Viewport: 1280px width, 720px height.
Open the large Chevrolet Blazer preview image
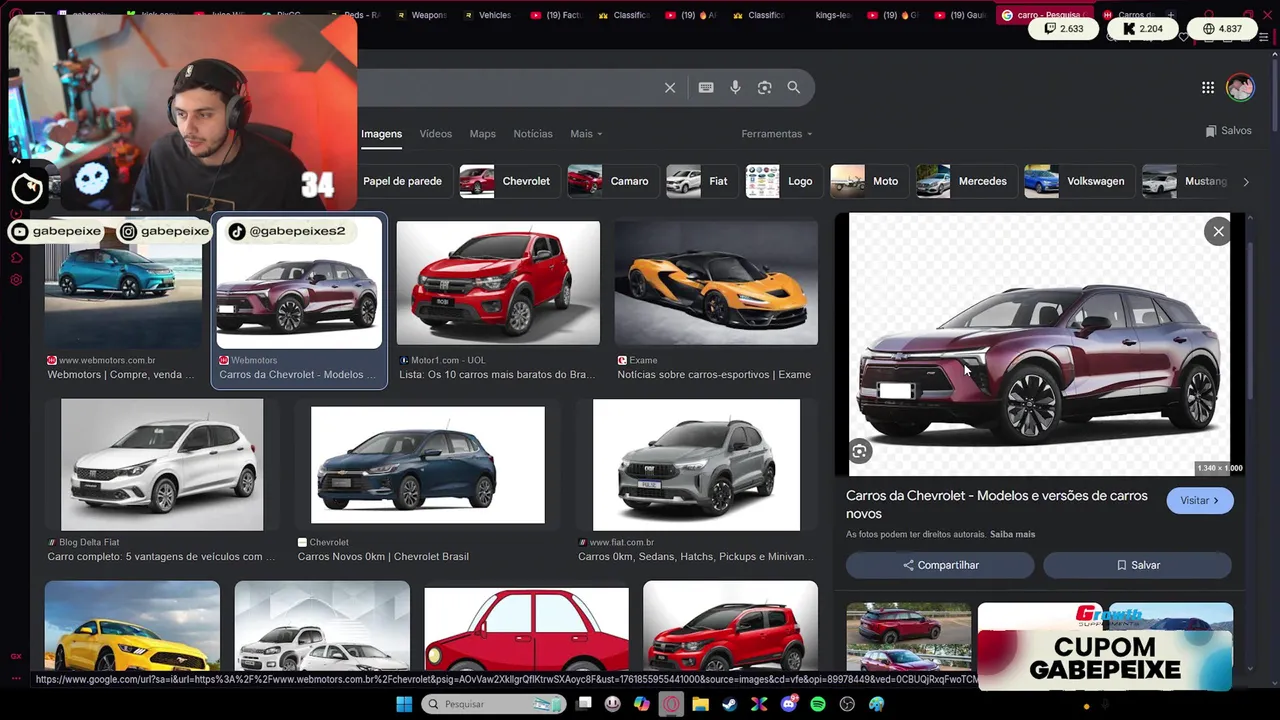pyautogui.click(x=1040, y=345)
